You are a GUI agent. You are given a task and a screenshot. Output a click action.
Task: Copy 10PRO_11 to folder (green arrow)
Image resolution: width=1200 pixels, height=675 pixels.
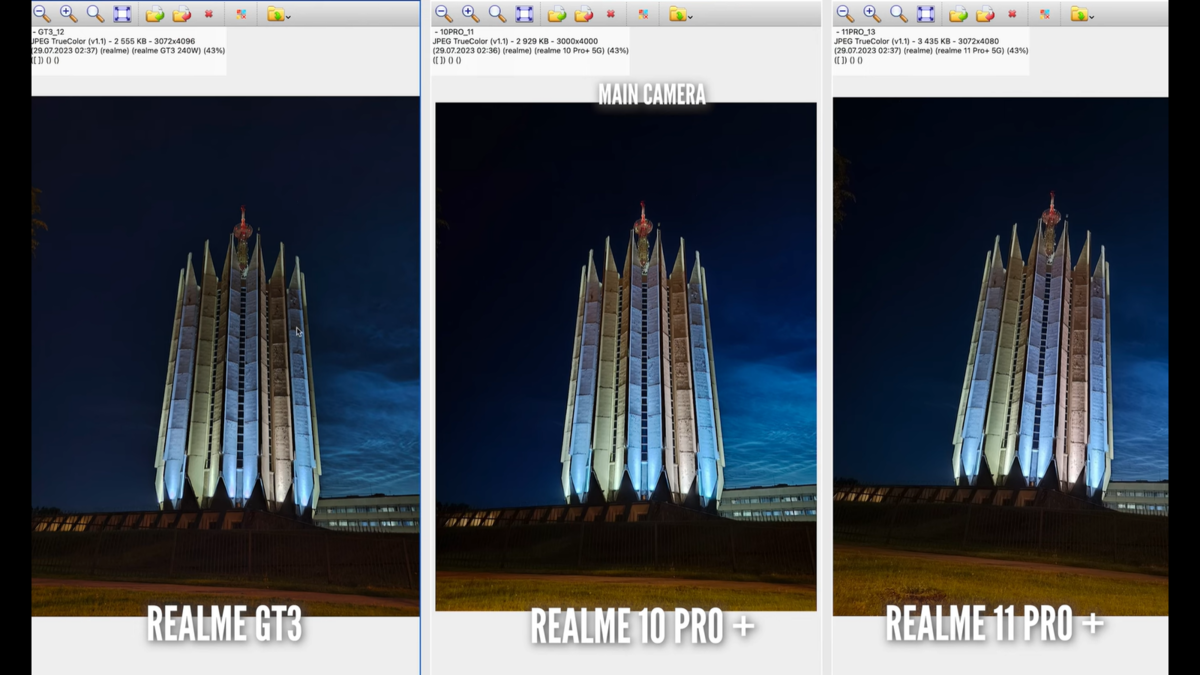557,14
